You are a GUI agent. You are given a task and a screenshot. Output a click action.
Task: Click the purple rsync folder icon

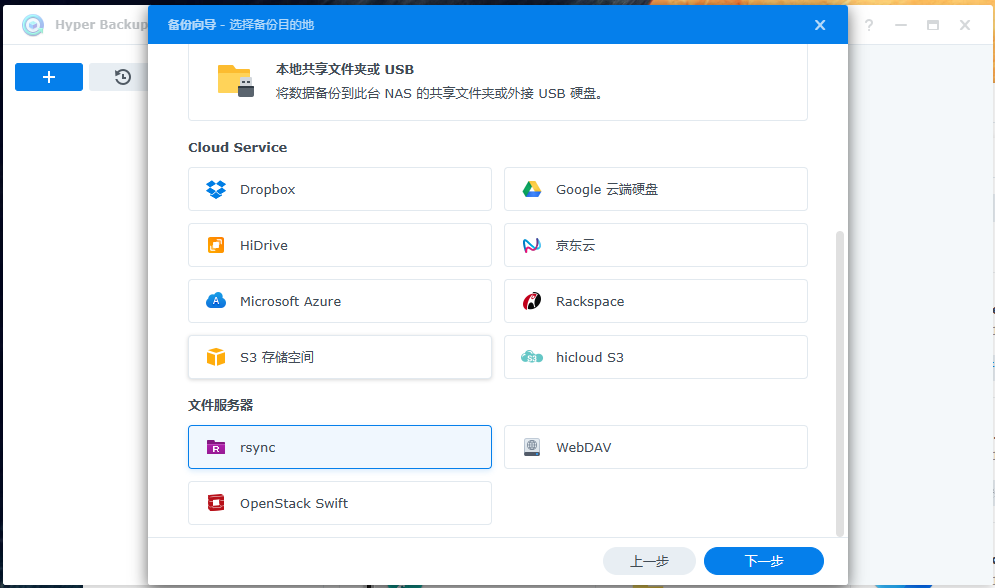(216, 447)
